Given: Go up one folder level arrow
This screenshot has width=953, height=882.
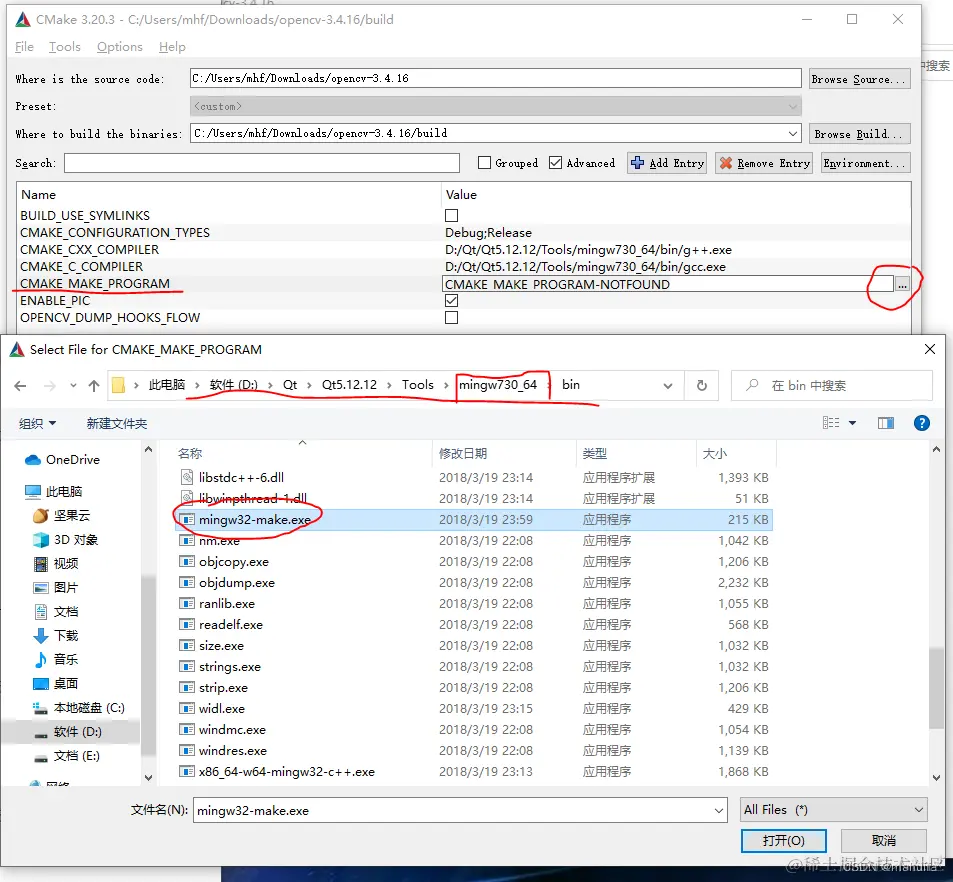Looking at the screenshot, I should [94, 385].
